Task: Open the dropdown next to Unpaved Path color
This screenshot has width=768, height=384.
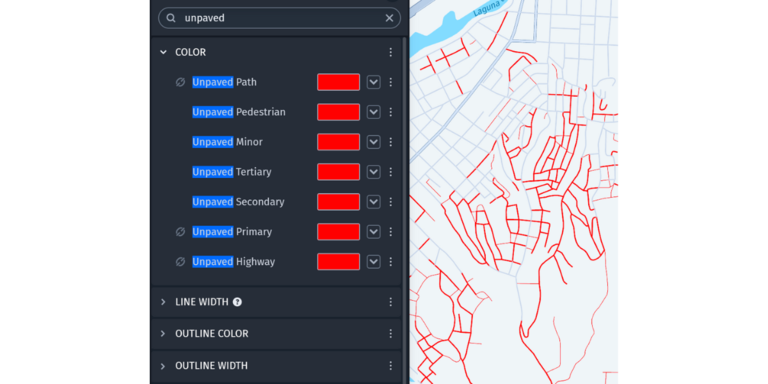Action: tap(374, 82)
